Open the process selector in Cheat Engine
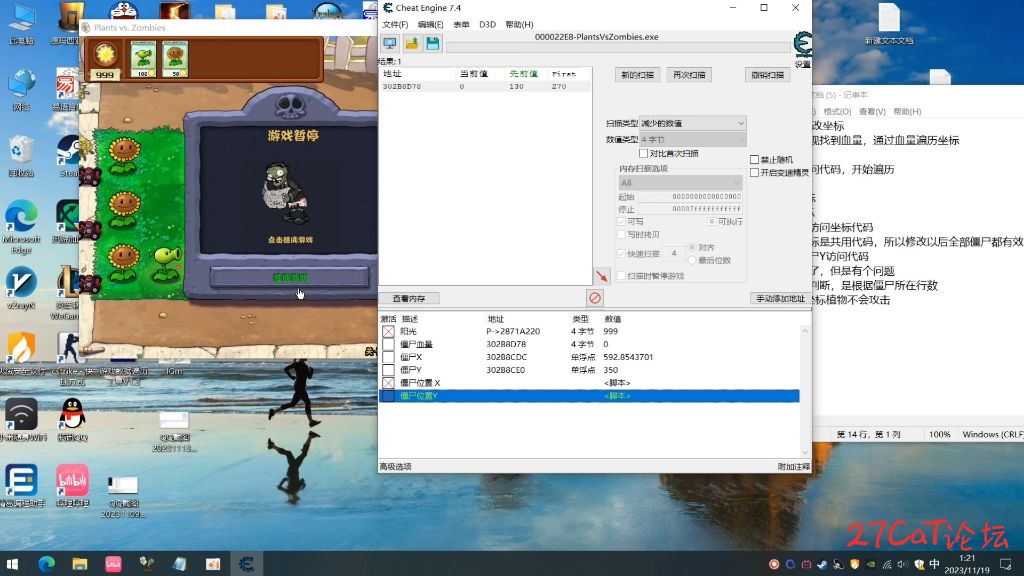This screenshot has height=576, width=1024. (x=390, y=44)
